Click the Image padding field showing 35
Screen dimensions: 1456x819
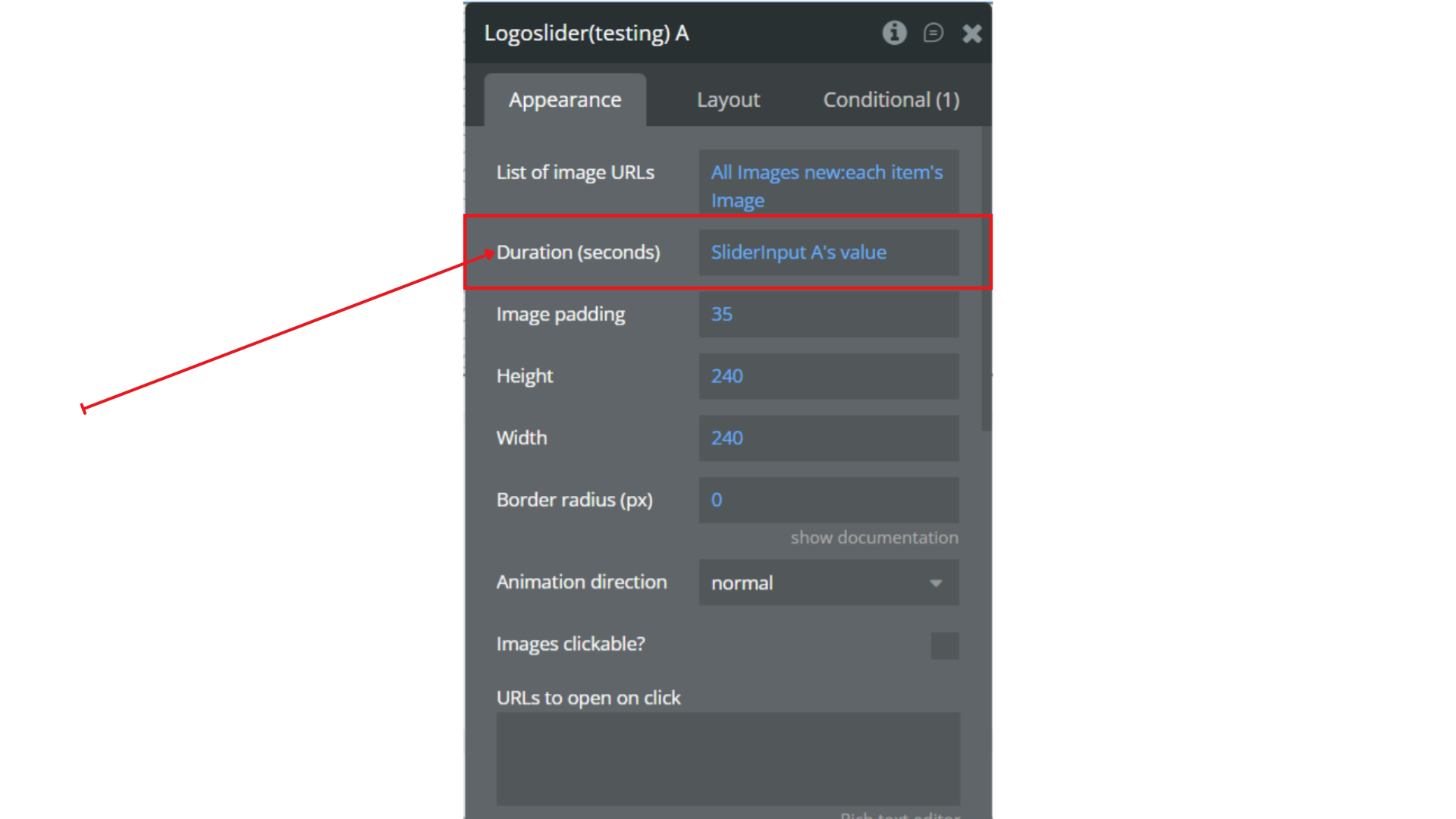click(x=828, y=314)
